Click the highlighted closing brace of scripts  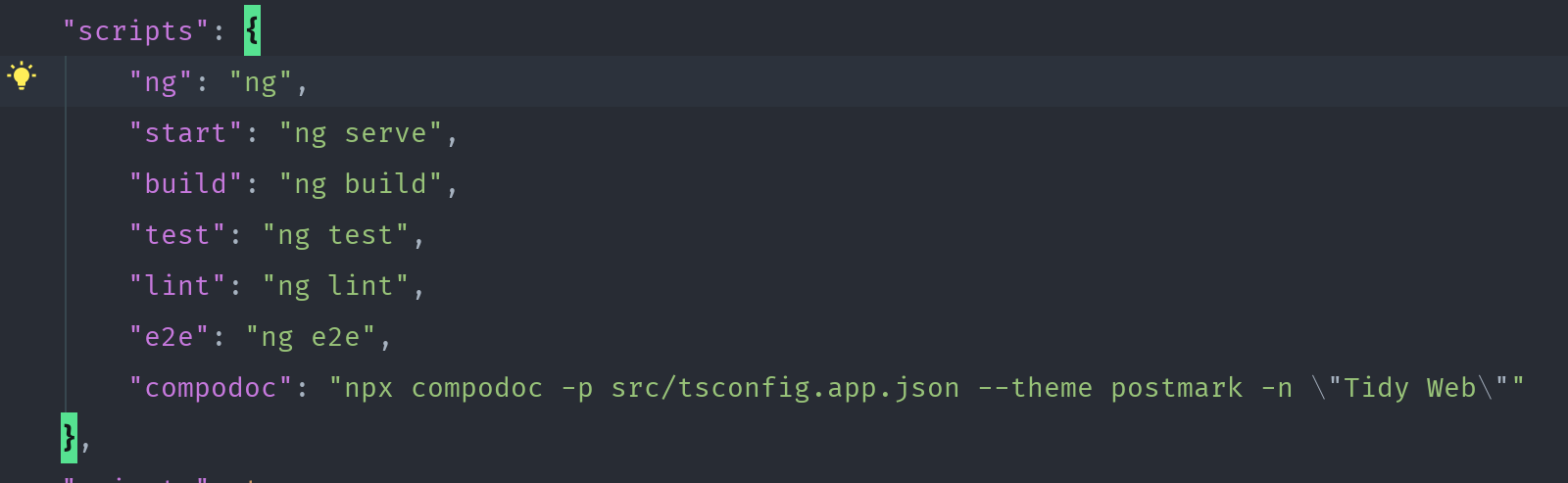(x=69, y=438)
